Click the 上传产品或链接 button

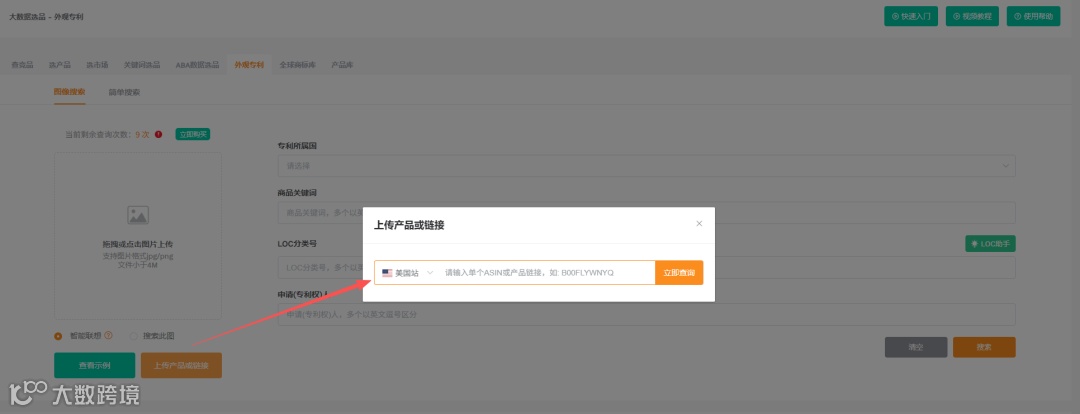[x=181, y=365]
